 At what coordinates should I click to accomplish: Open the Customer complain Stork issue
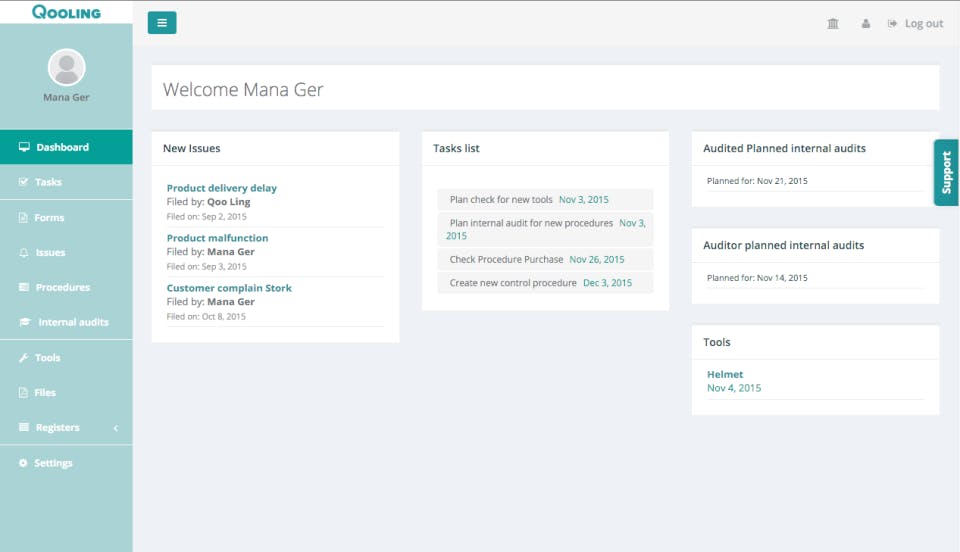click(x=229, y=288)
